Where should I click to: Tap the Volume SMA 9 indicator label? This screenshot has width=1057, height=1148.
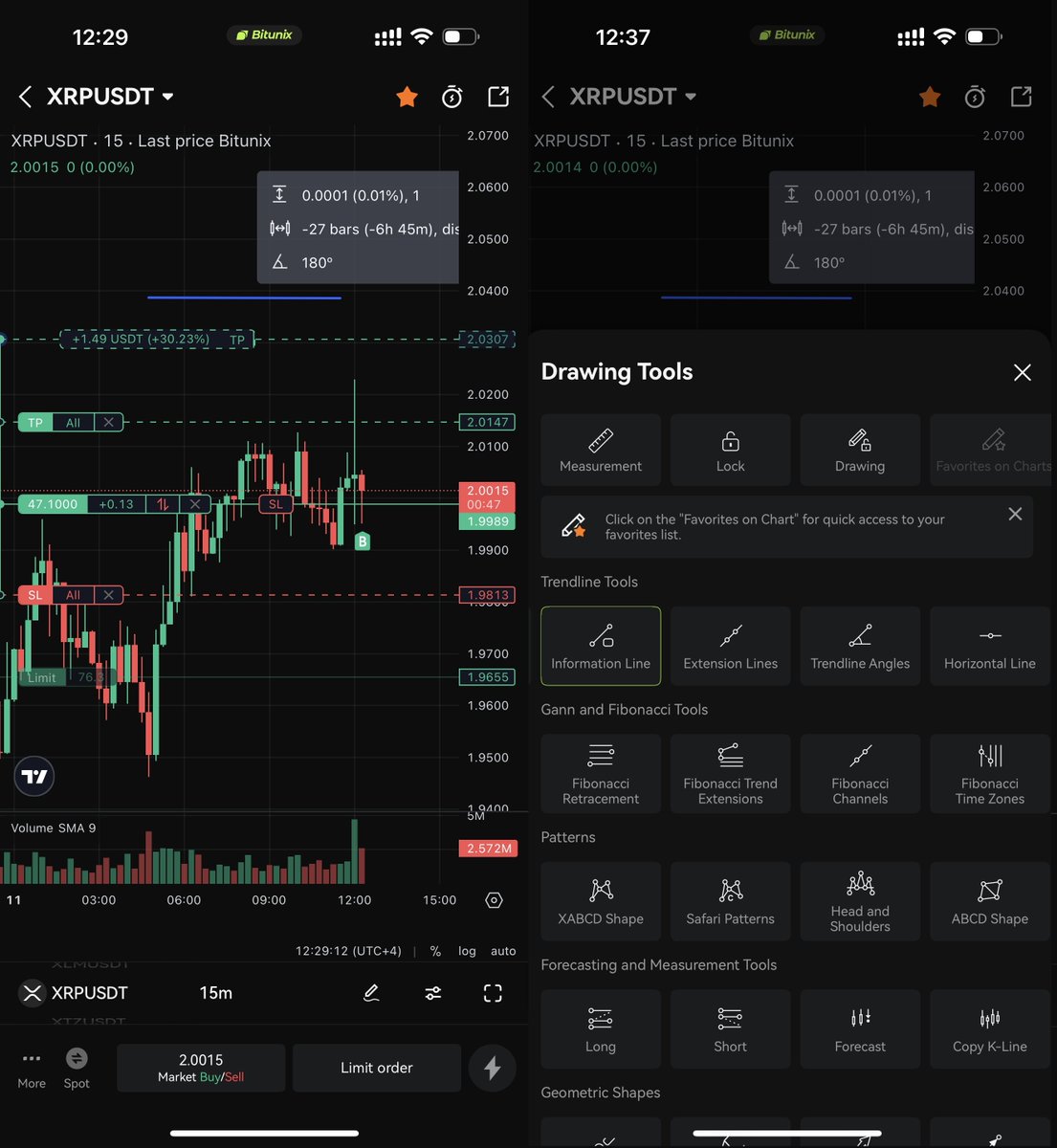pyautogui.click(x=54, y=828)
